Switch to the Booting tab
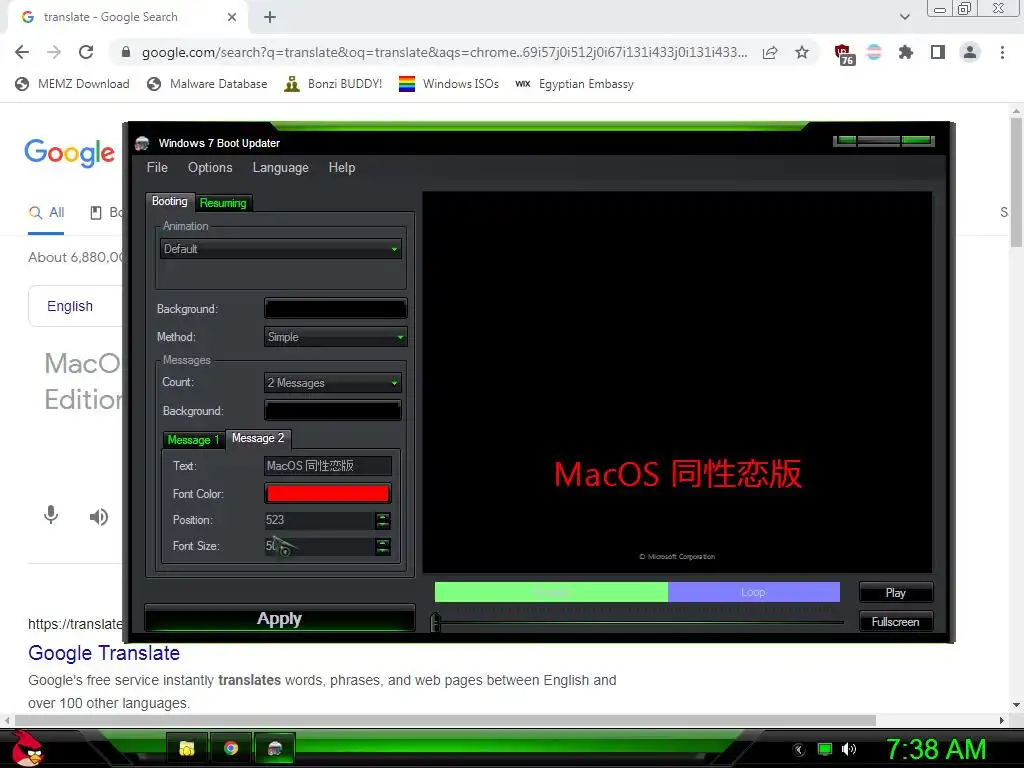1024x768 pixels. click(170, 202)
